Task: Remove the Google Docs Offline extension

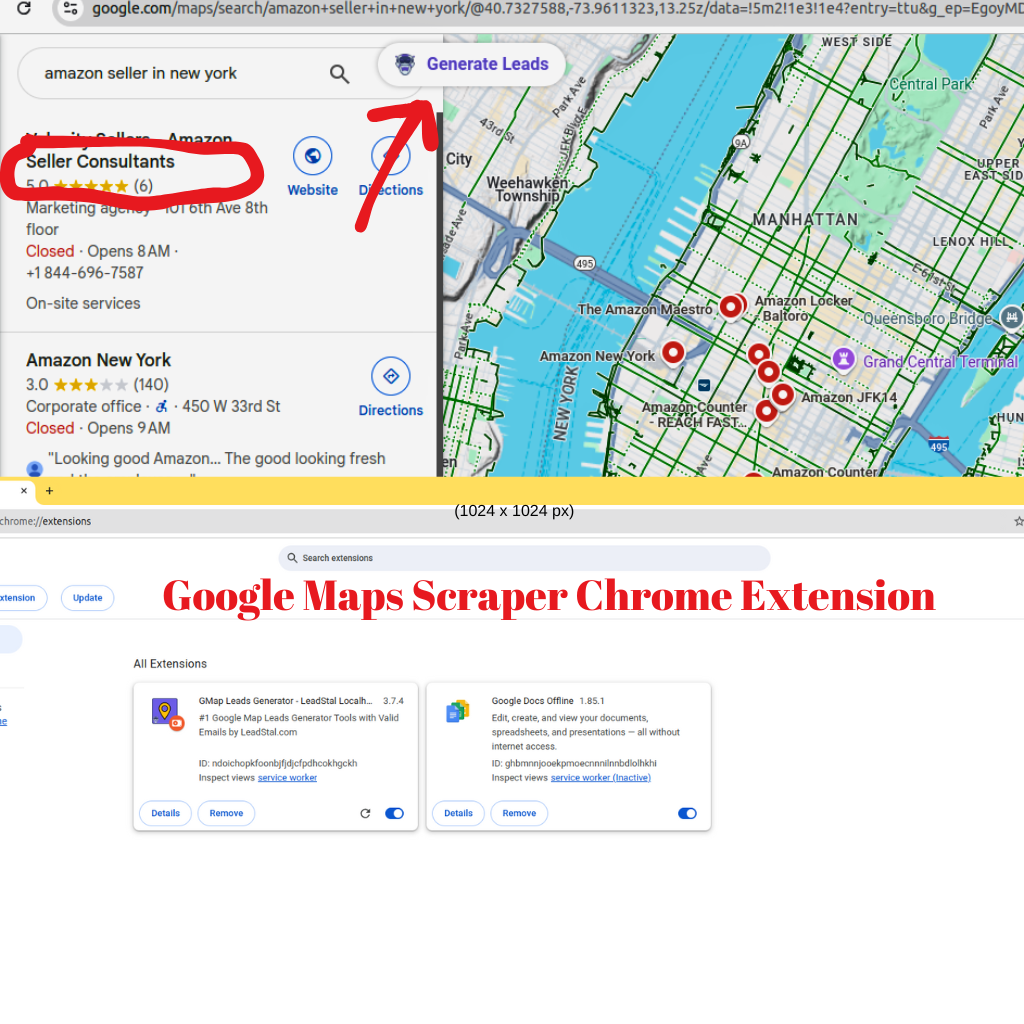Action: [519, 814]
